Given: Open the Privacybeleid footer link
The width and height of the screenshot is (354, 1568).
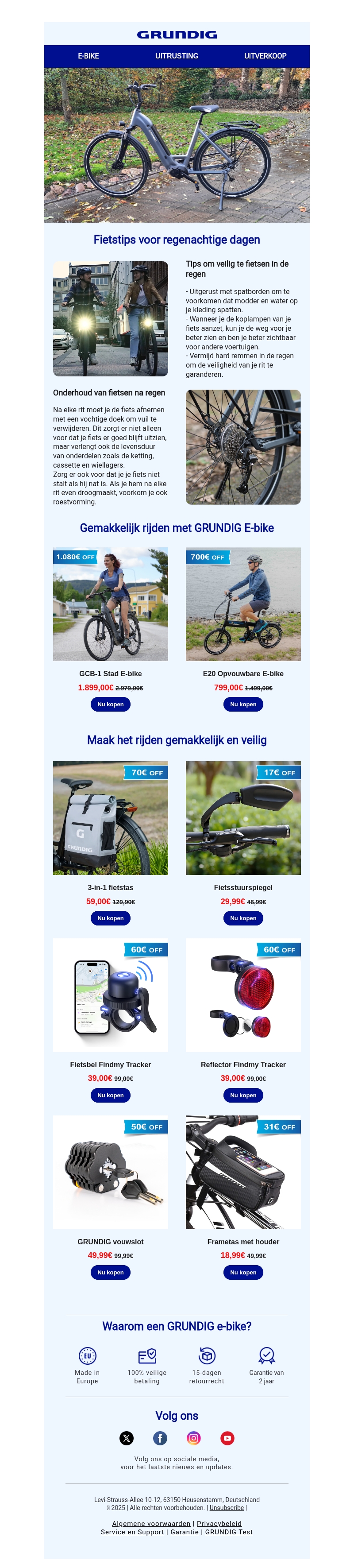Looking at the screenshot, I should coord(219,1524).
